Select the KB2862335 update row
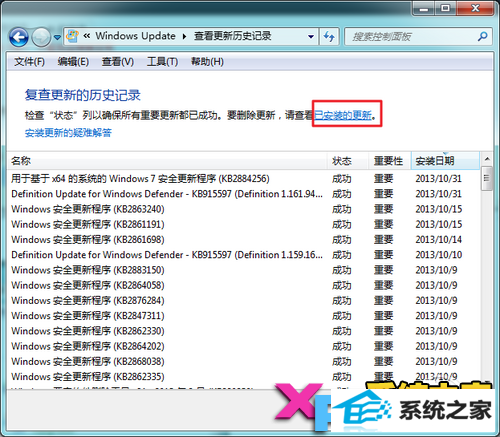The width and height of the screenshot is (500, 437). click(x=243, y=377)
